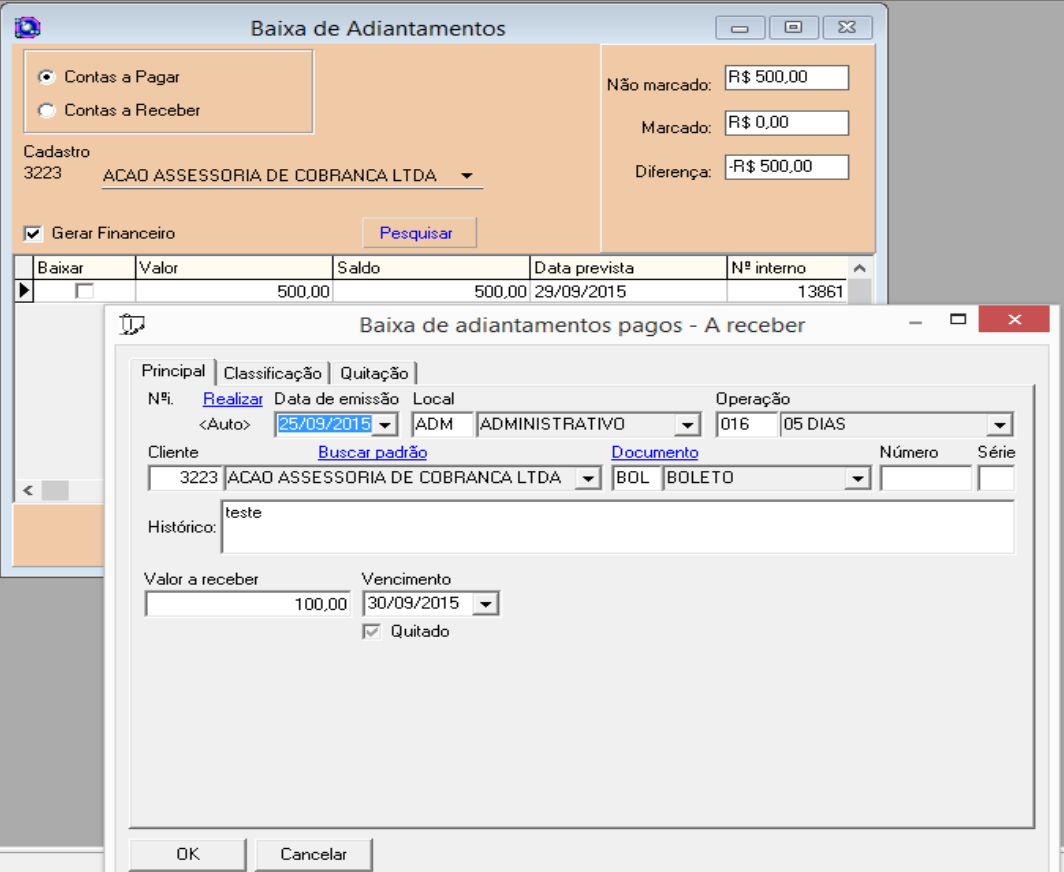This screenshot has height=872, width=1064.
Task: Click the left scroll arrow of the grid
Action: point(27,490)
